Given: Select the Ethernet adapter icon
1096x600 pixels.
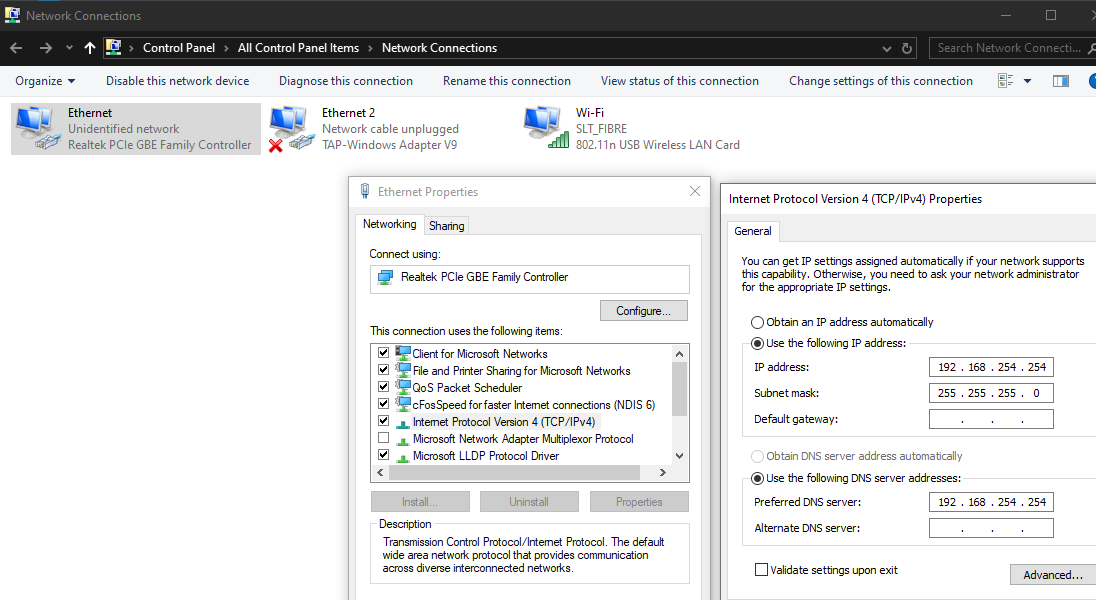Looking at the screenshot, I should 37,129.
